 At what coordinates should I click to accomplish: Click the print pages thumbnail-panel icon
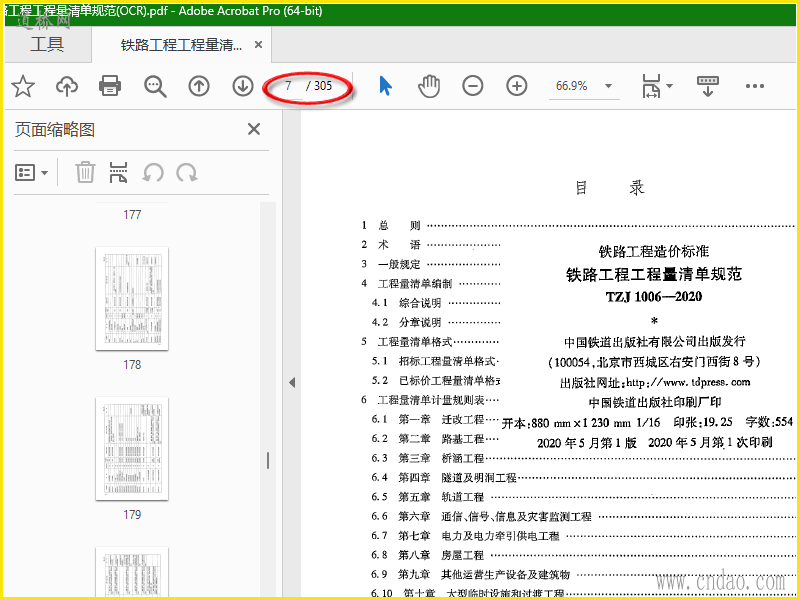pos(118,172)
